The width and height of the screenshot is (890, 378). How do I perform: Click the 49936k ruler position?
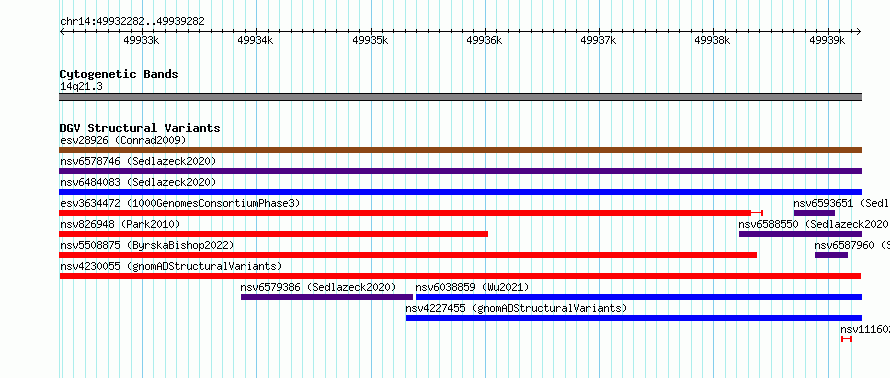point(485,40)
